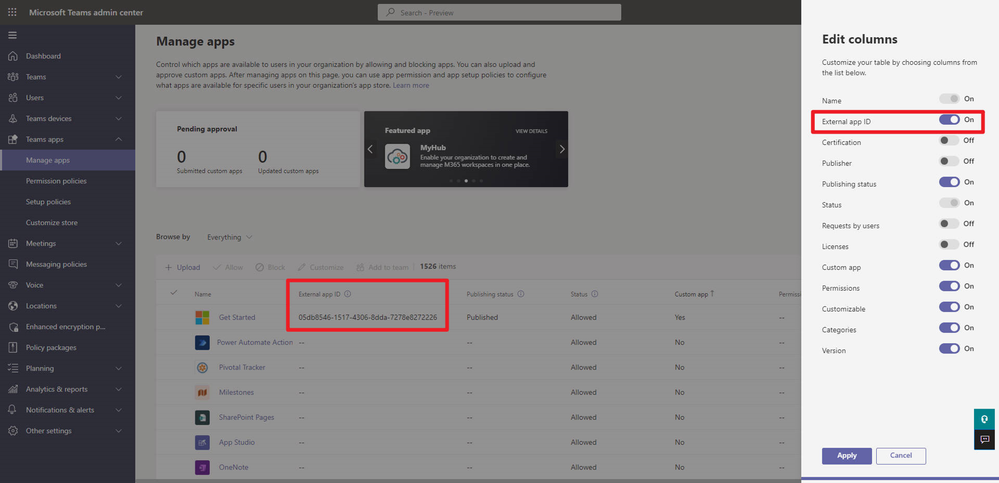Click the Voice phone icon
Screen dimensions: 999x483
click(12, 285)
